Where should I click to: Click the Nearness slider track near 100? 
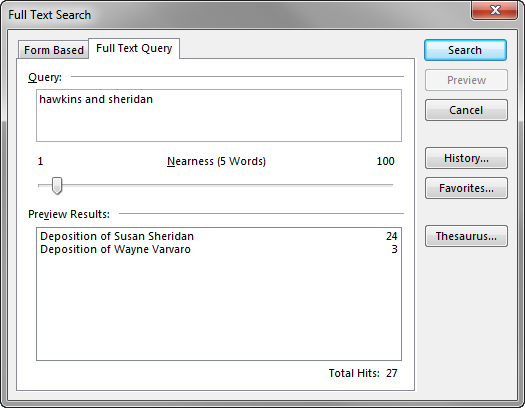click(385, 185)
